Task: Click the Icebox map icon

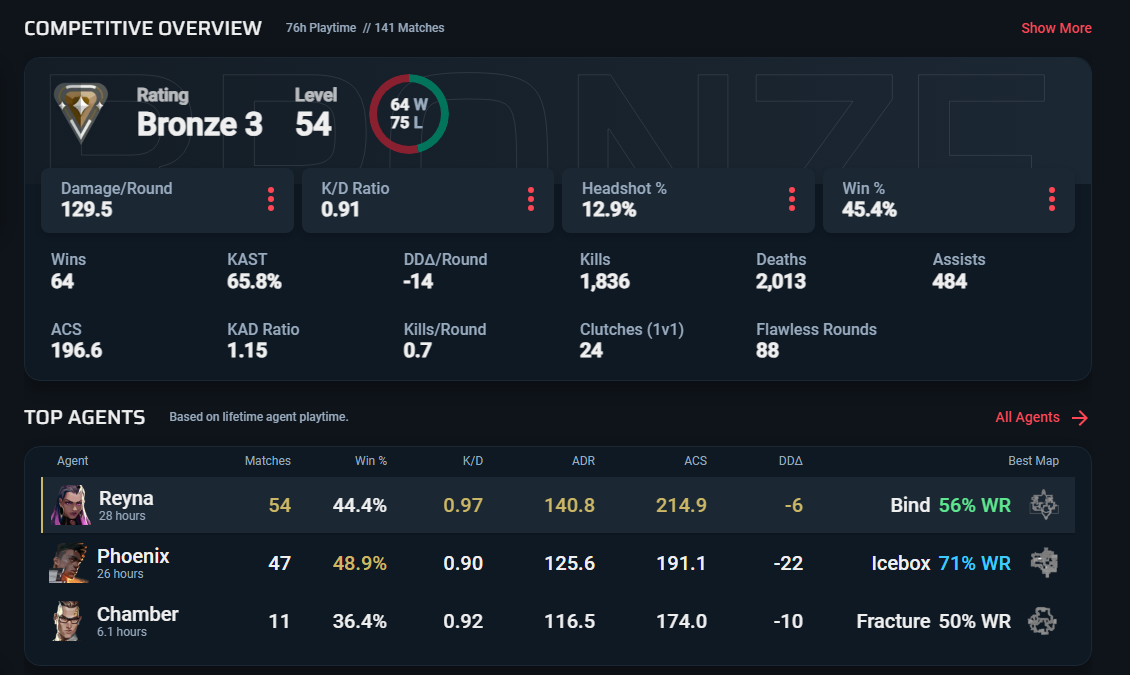Action: 1044,563
